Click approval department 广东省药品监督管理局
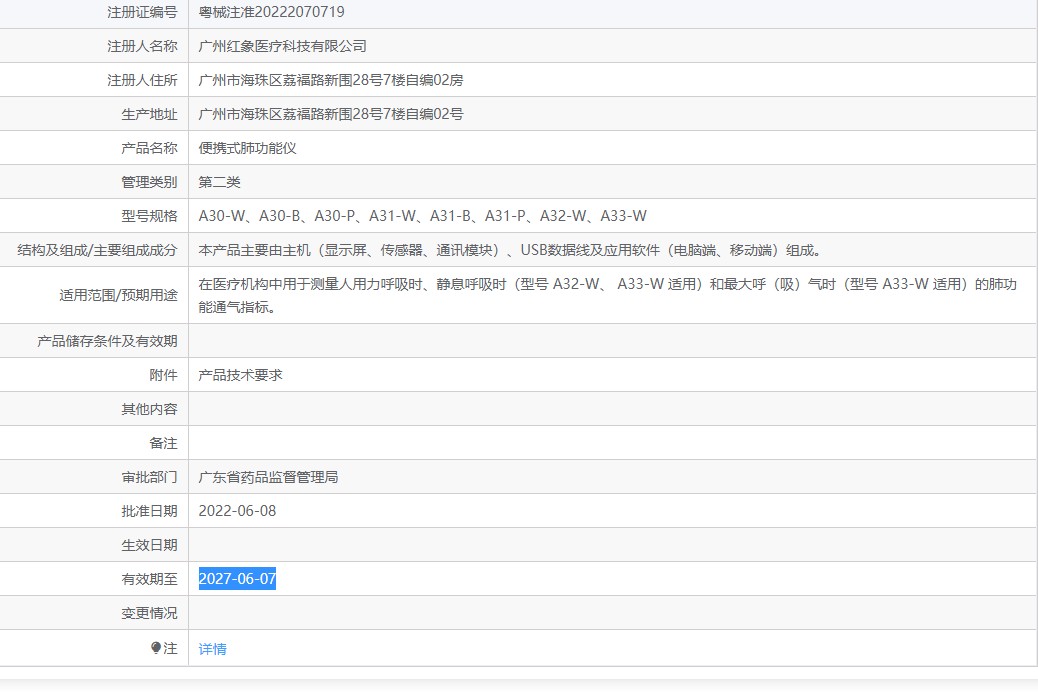 click(268, 477)
